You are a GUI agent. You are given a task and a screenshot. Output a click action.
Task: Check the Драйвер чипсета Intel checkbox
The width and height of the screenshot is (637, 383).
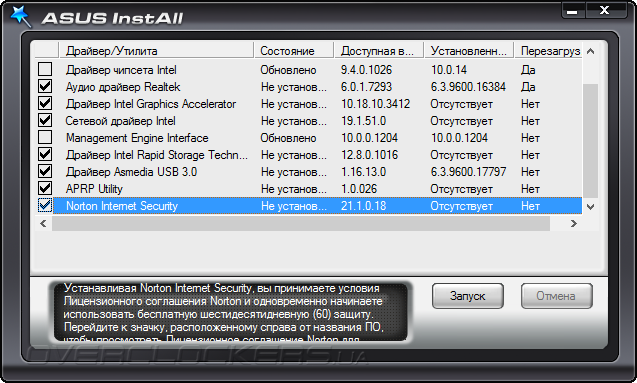[45, 69]
